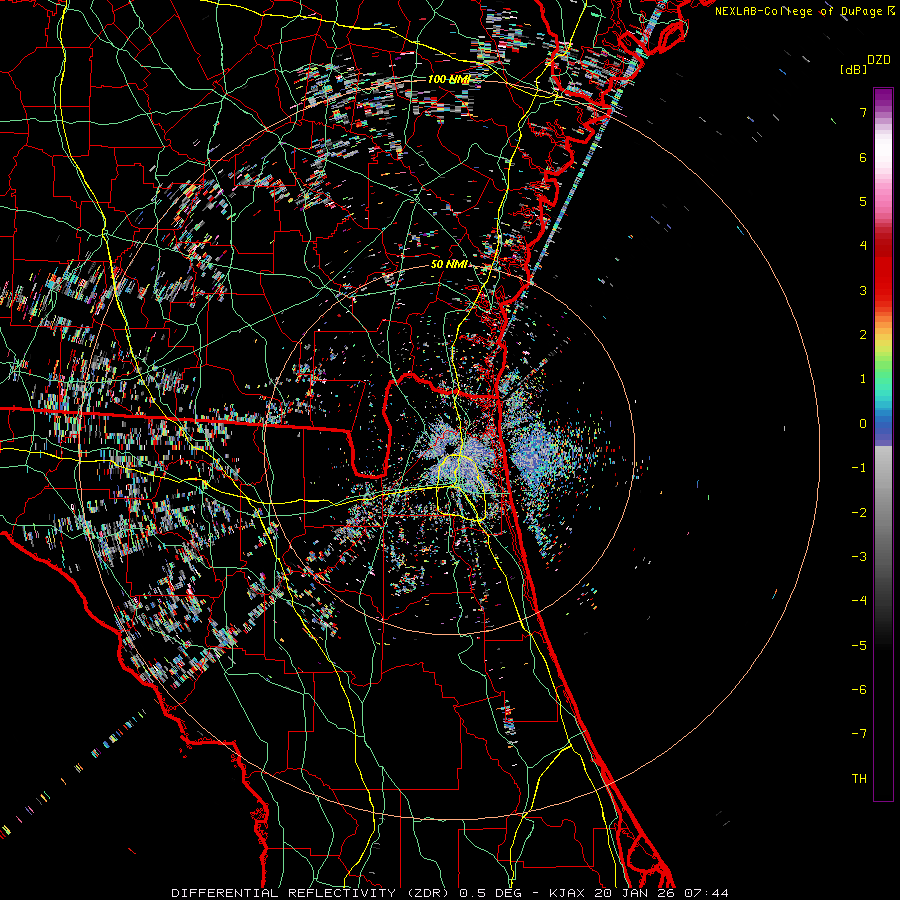This screenshot has height=900, width=900.
Task: Select the -1 dB scale value
Action: tap(859, 468)
